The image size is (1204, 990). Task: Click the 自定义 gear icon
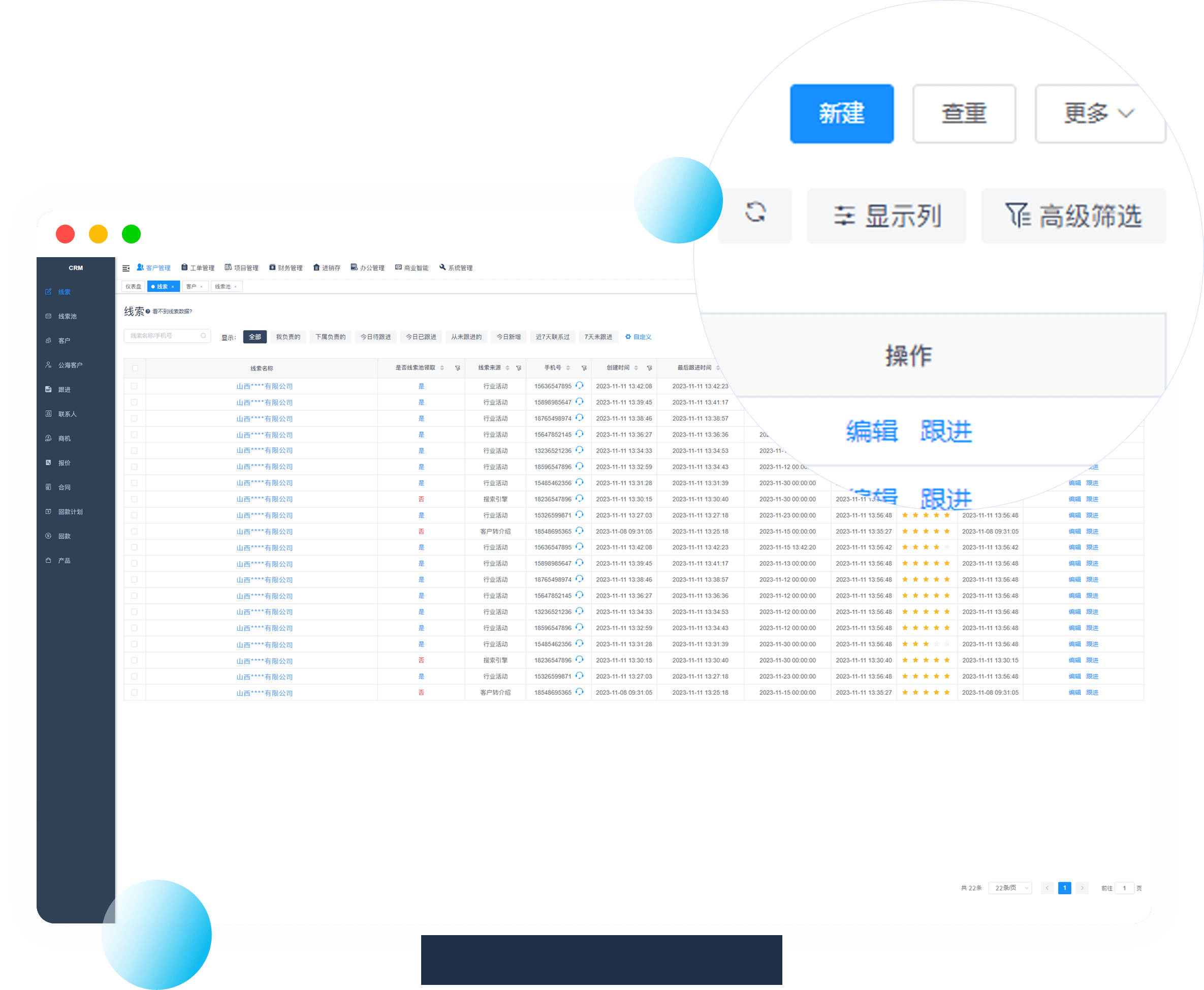(x=627, y=337)
